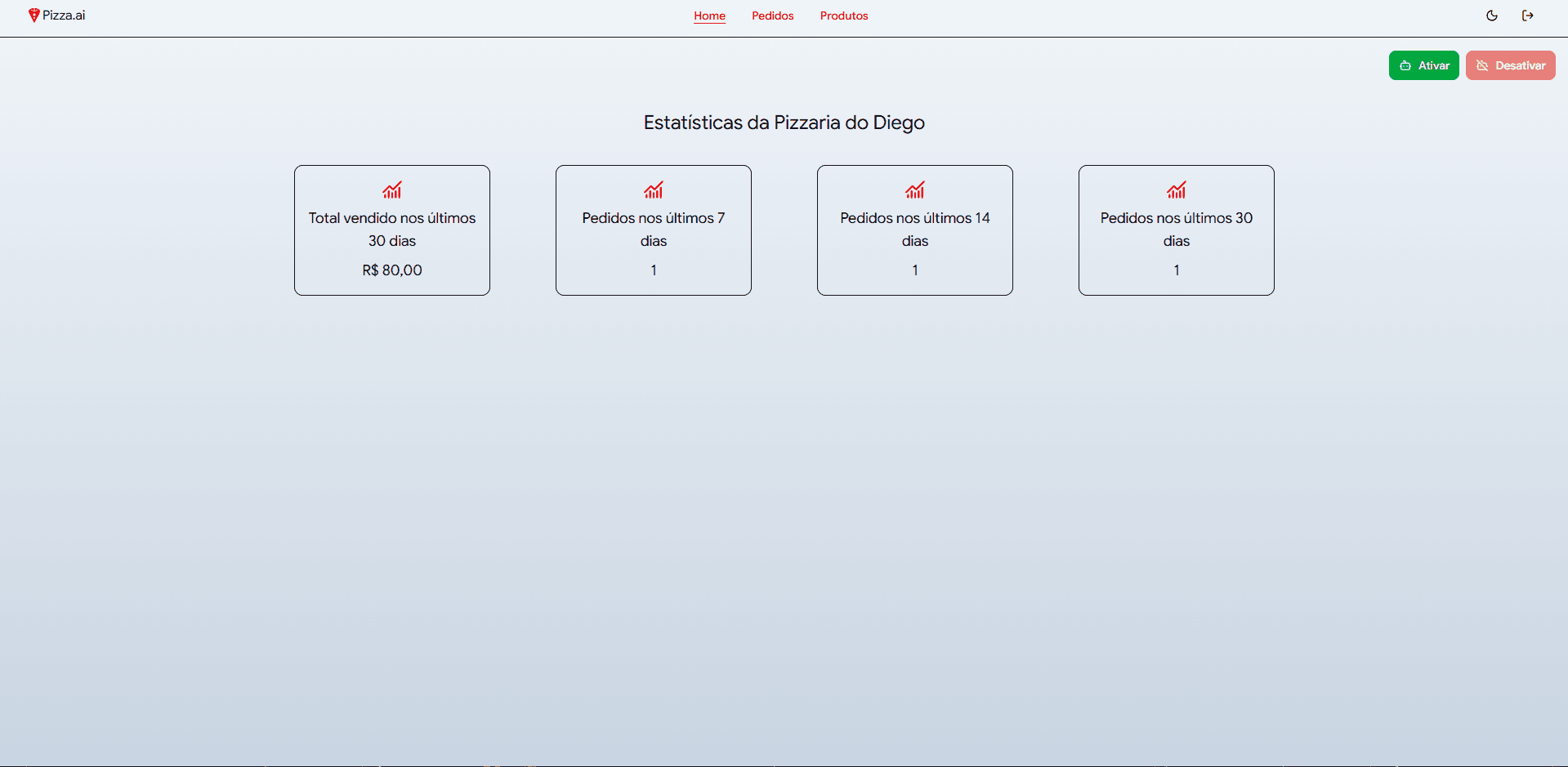The height and width of the screenshot is (767, 1568).
Task: Open the Home navigation tab
Action: 709,16
